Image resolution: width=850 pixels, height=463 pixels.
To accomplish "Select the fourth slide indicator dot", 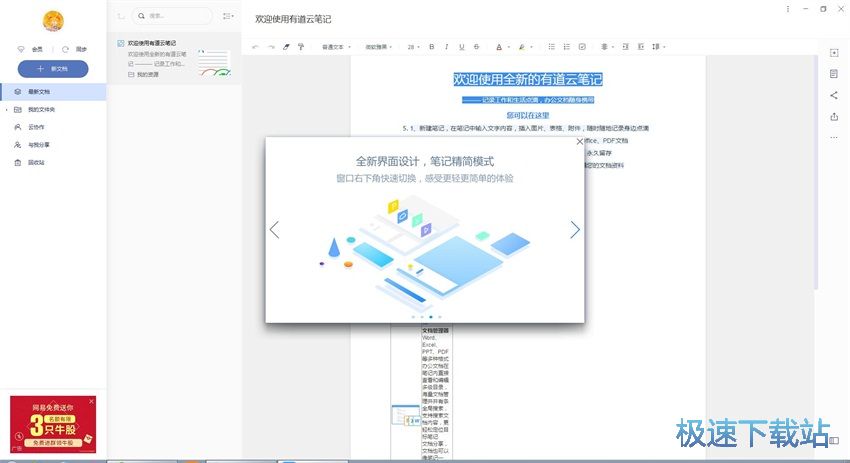I will coord(440,317).
